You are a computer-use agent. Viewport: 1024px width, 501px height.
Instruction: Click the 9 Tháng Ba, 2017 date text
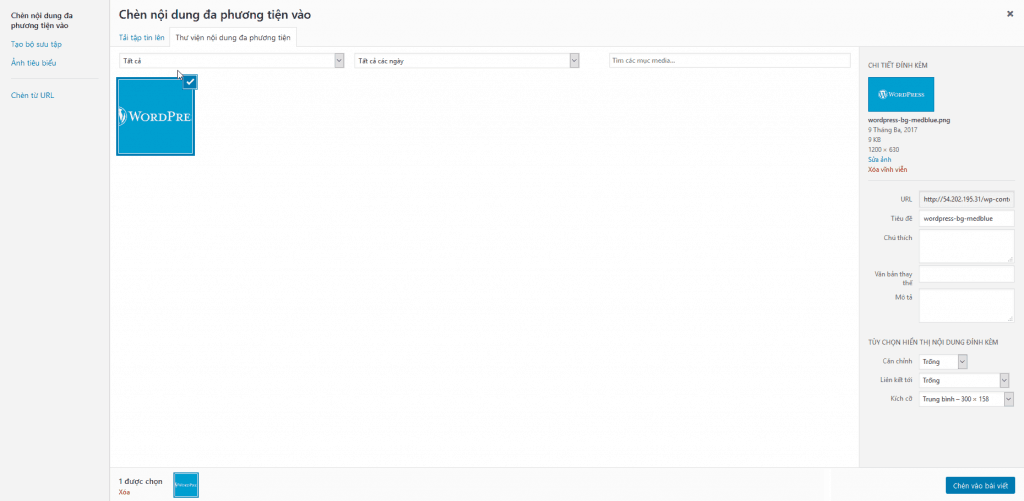click(893, 130)
